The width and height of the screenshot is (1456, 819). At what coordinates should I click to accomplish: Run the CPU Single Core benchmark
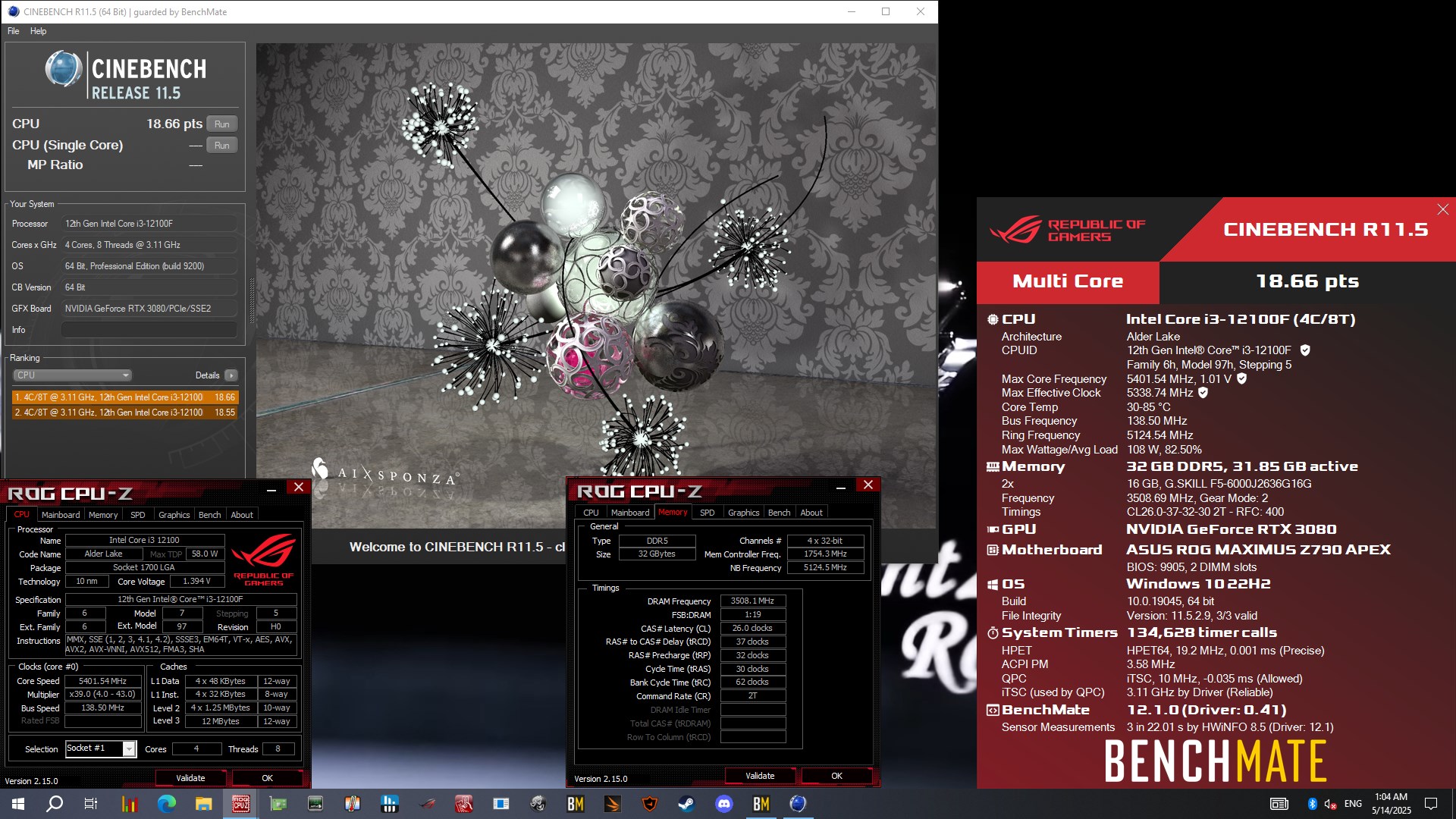tap(222, 146)
